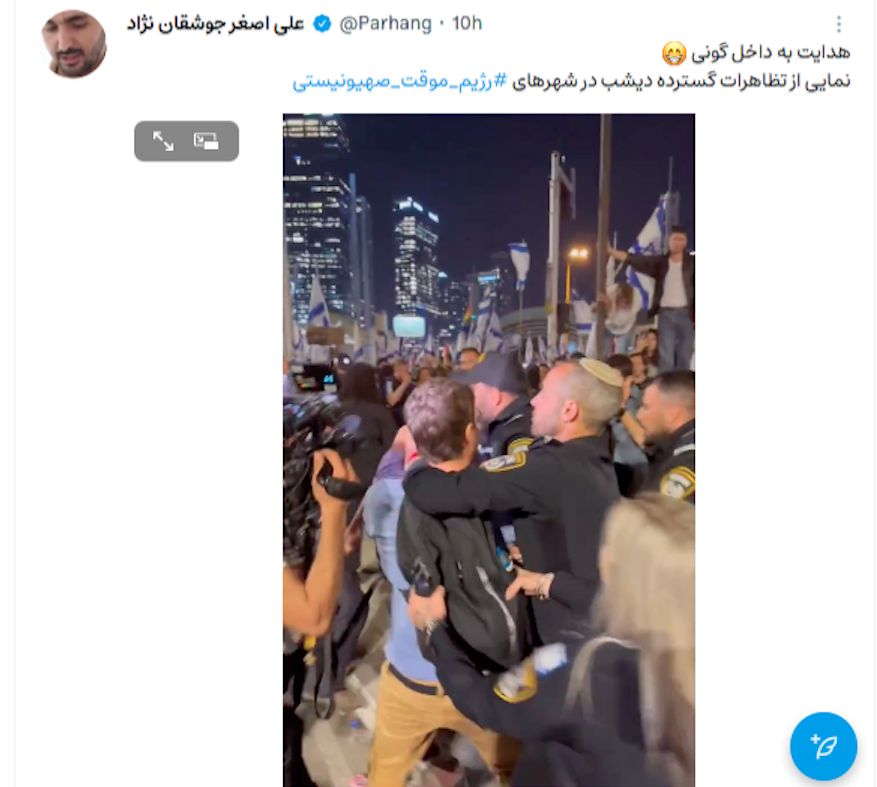The image size is (877, 787).
Task: Click the tweet text هدایت به داخل گونی
Action: tap(771, 53)
